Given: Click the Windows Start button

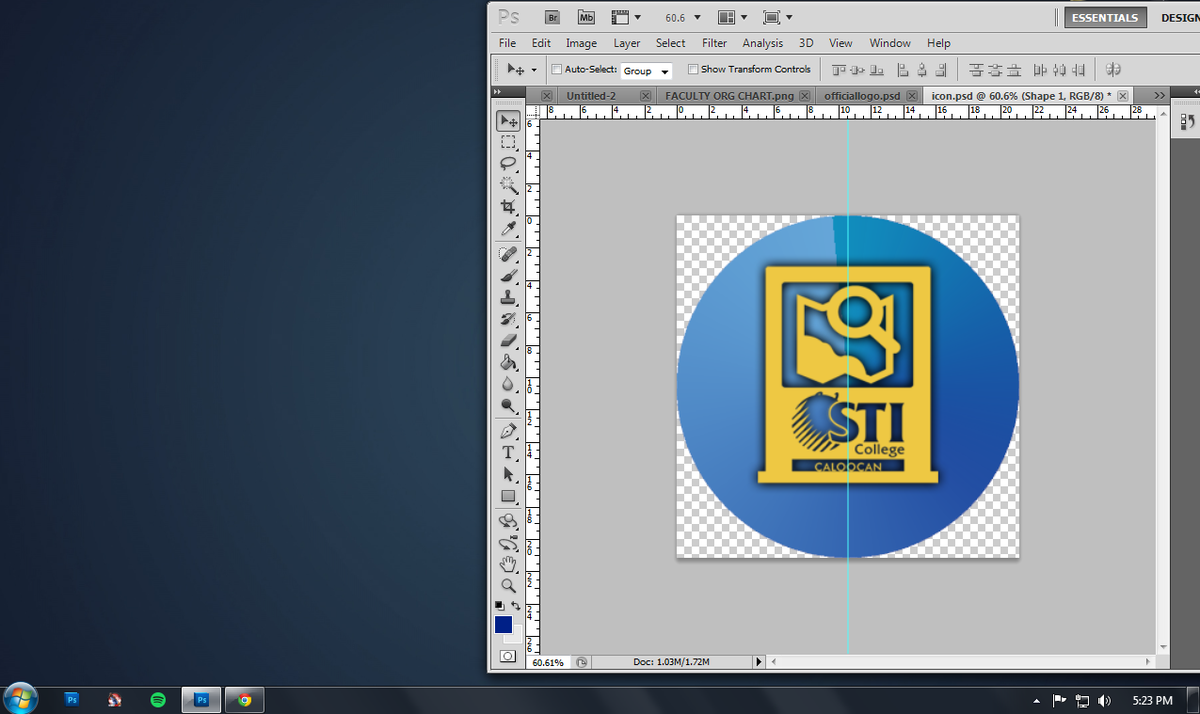Looking at the screenshot, I should pyautogui.click(x=21, y=698).
